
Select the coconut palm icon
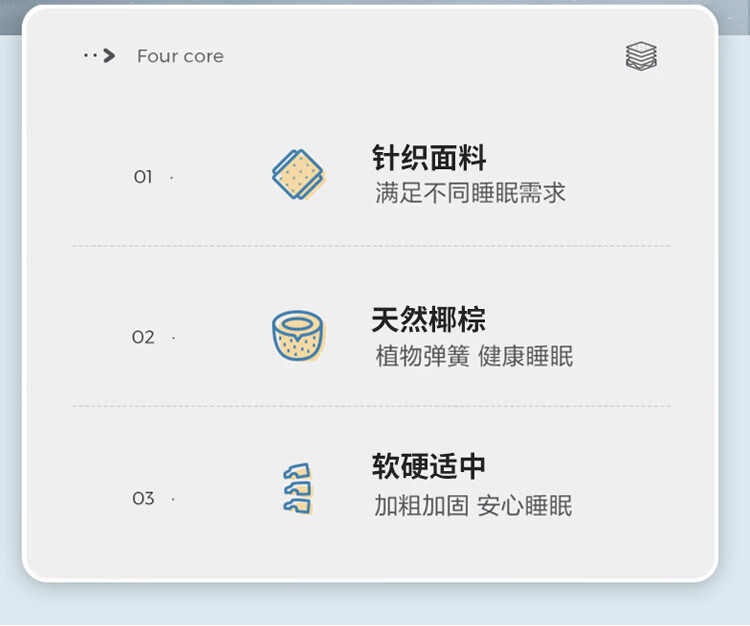[298, 336]
